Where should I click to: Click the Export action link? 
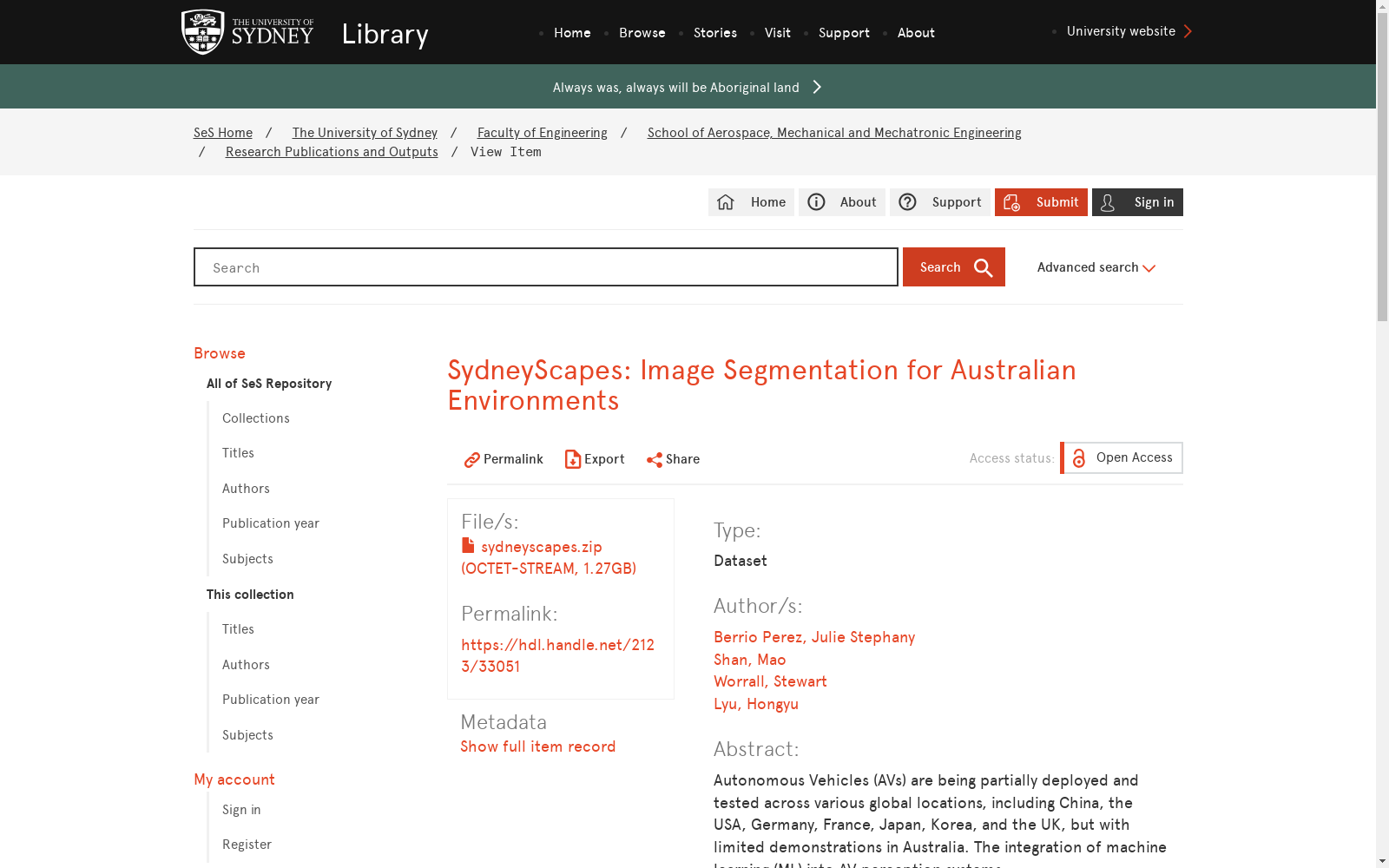[x=595, y=459]
